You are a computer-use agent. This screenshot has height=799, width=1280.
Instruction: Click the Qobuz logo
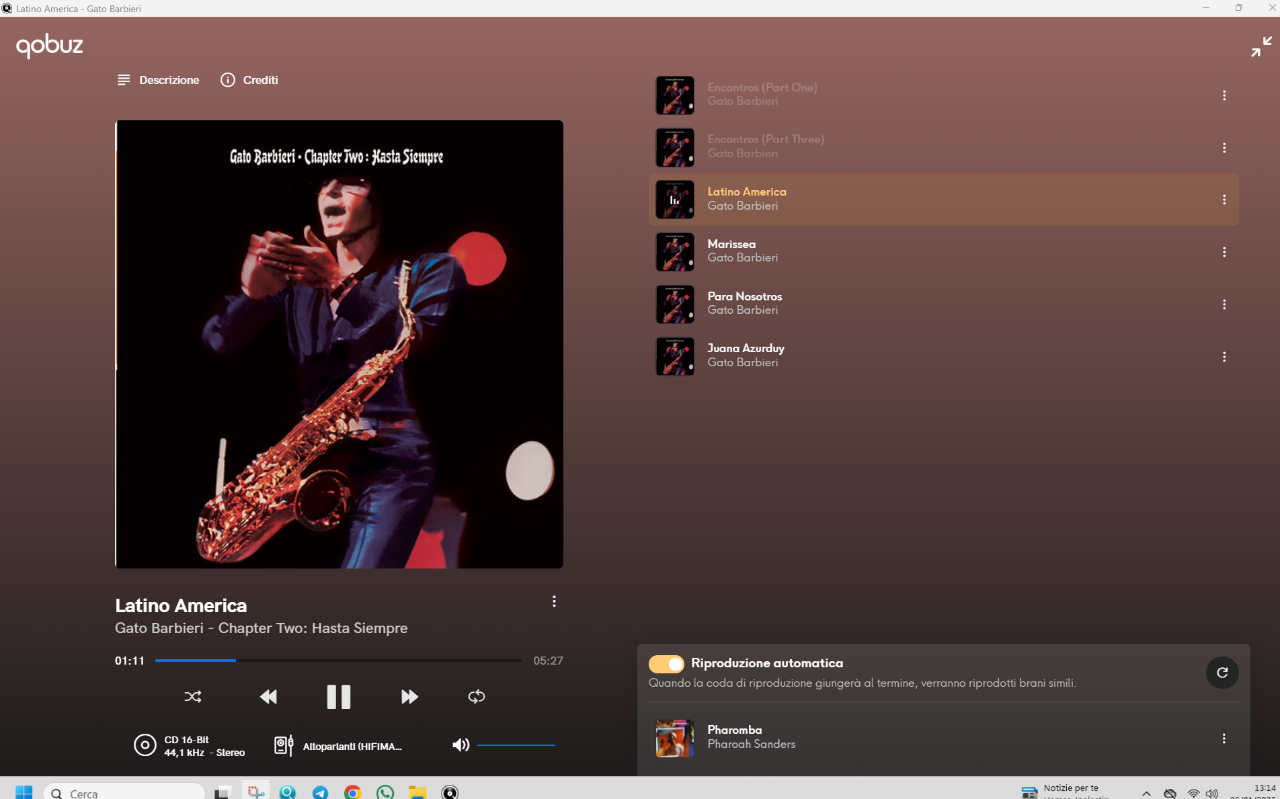[49, 46]
